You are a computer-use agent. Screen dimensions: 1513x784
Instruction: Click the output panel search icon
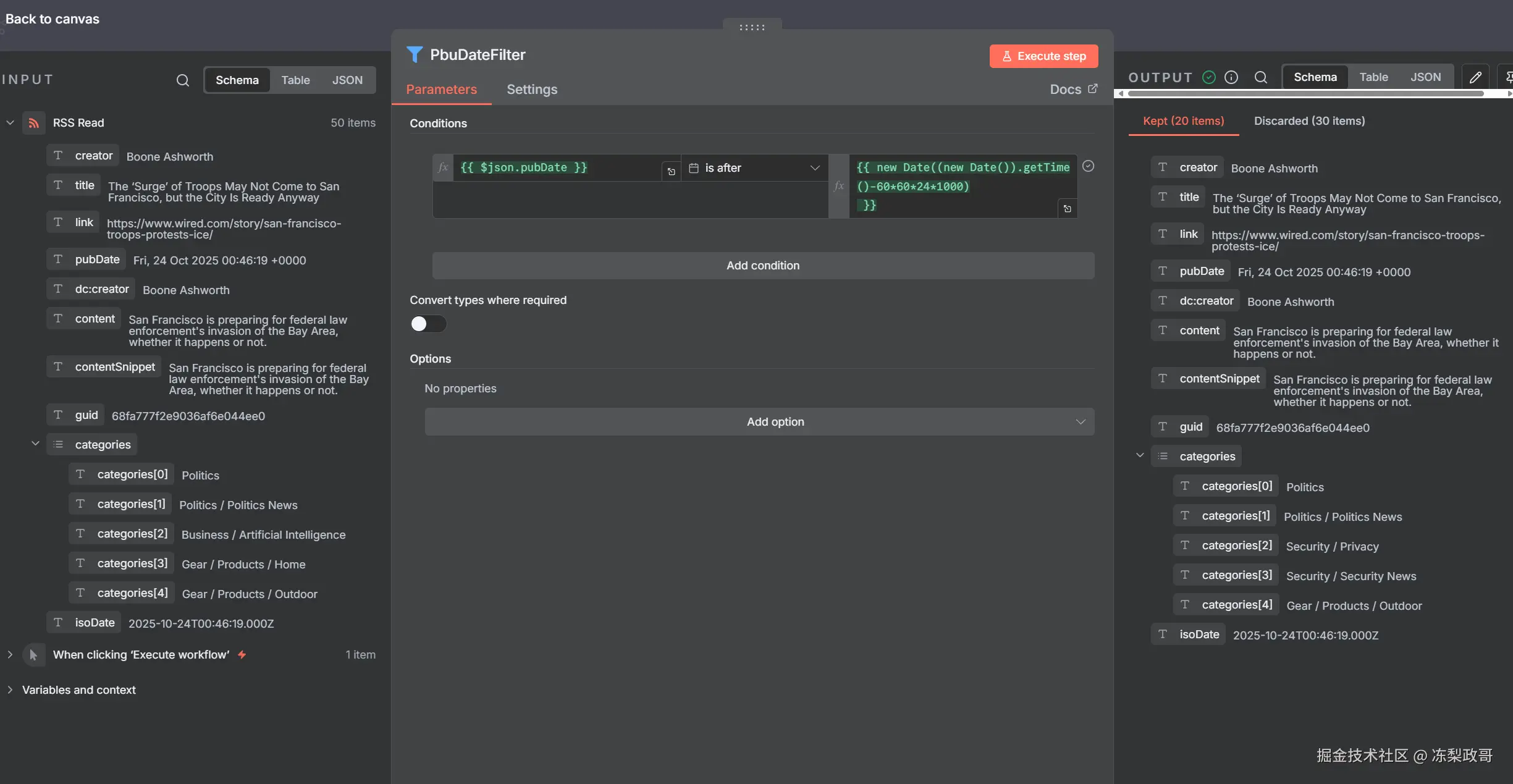[1261, 77]
